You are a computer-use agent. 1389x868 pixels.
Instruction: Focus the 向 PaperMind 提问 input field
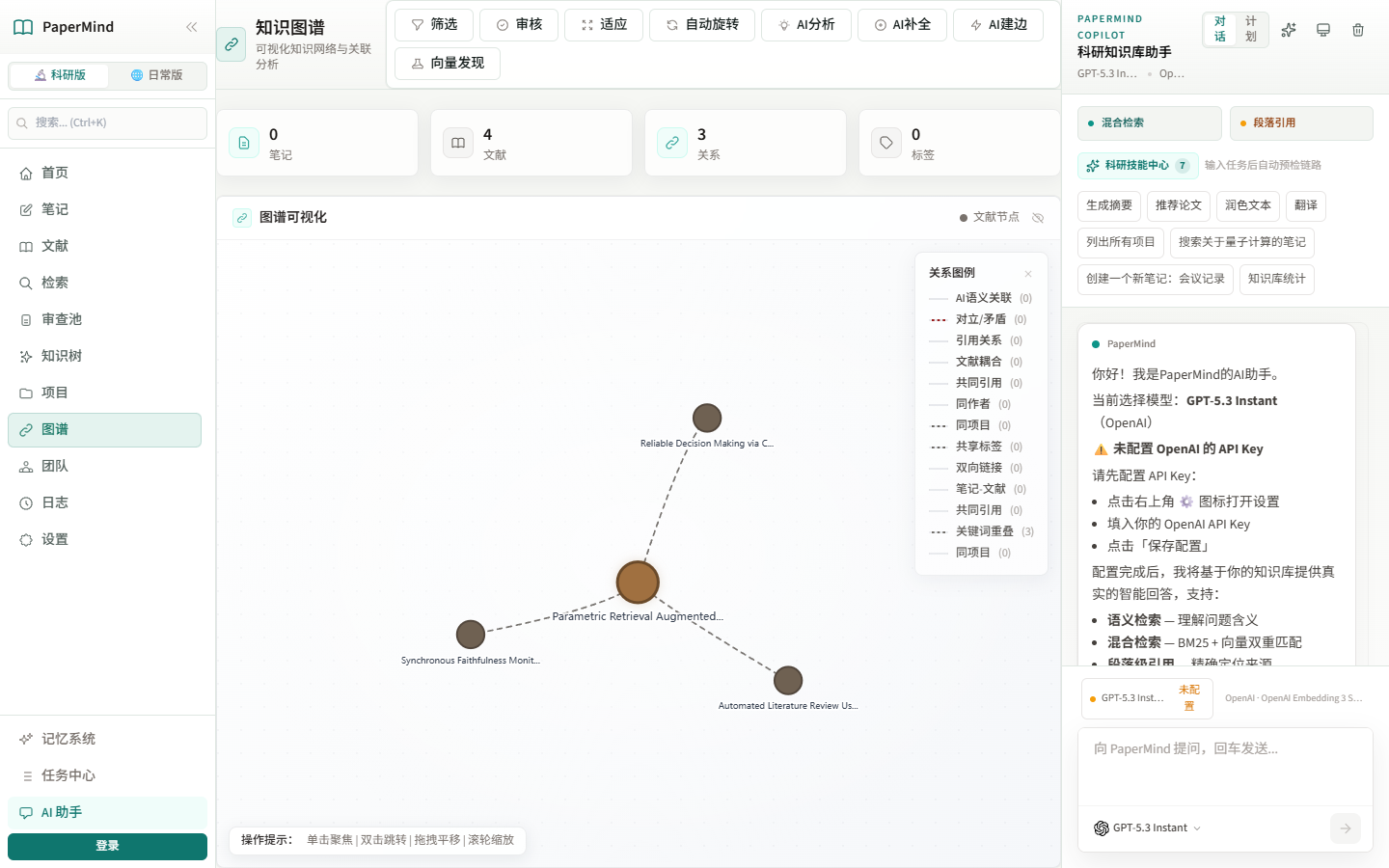click(1225, 767)
